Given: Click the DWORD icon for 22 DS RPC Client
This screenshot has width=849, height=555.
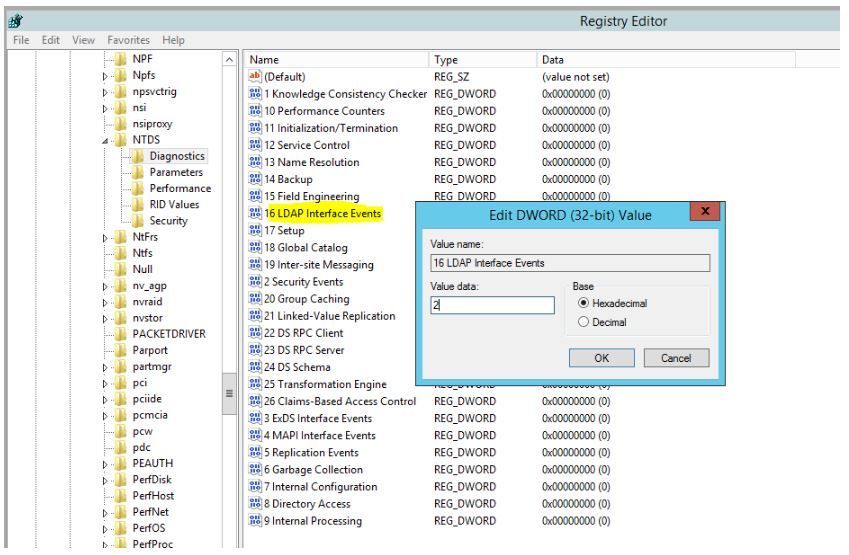Looking at the screenshot, I should tap(254, 333).
